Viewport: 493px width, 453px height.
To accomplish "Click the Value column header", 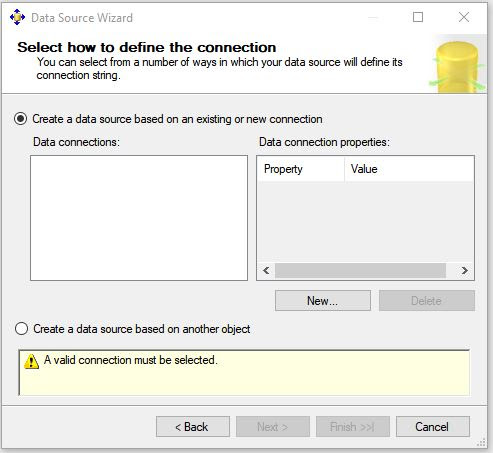I will (x=409, y=169).
